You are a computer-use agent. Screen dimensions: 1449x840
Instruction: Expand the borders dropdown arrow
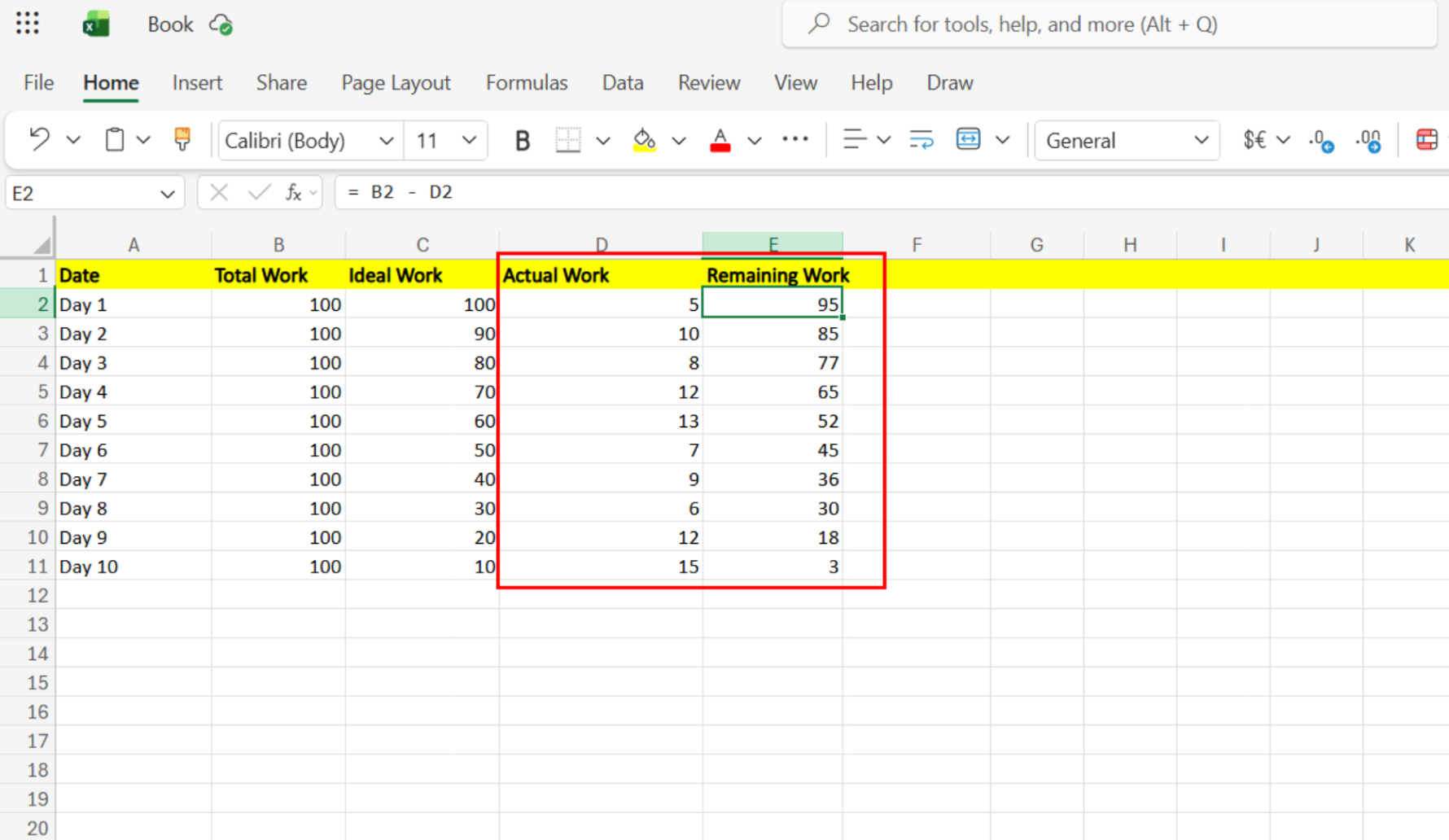[603, 141]
